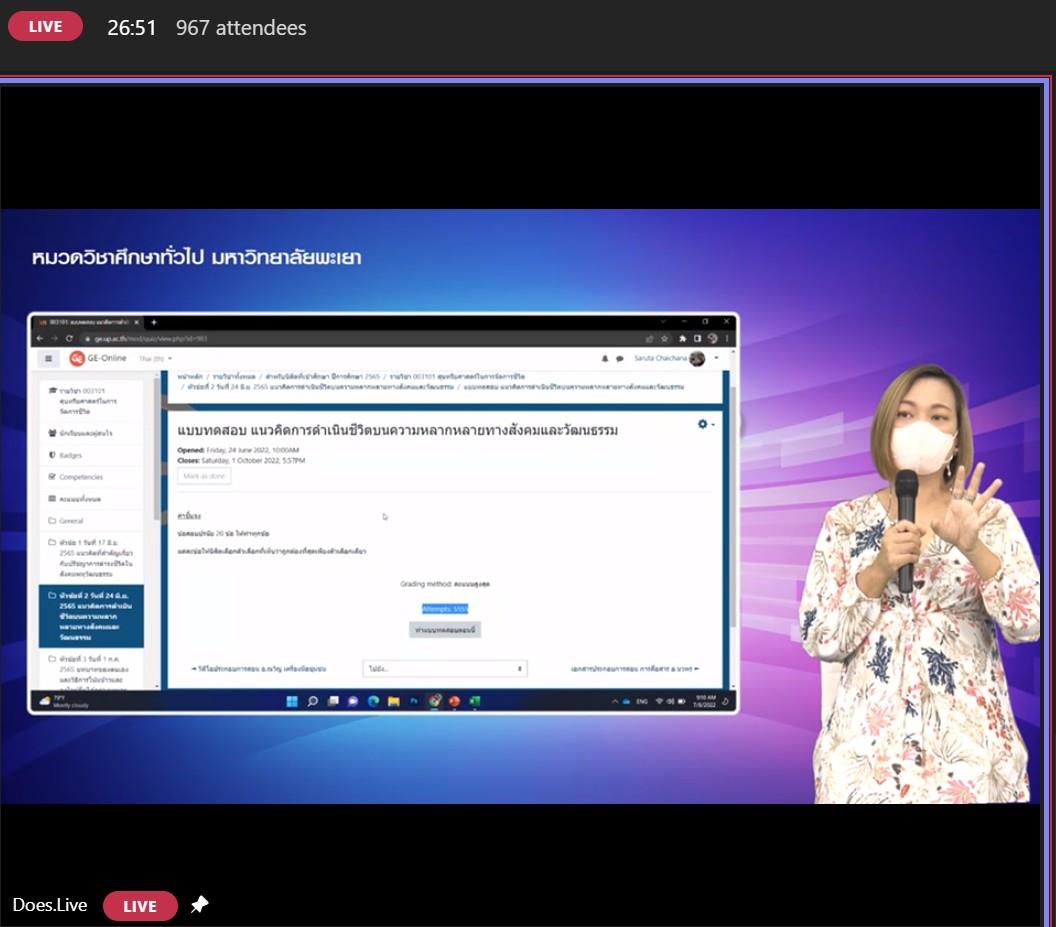
Task: Open the 'Jump to' activity select box
Action: [x=444, y=668]
